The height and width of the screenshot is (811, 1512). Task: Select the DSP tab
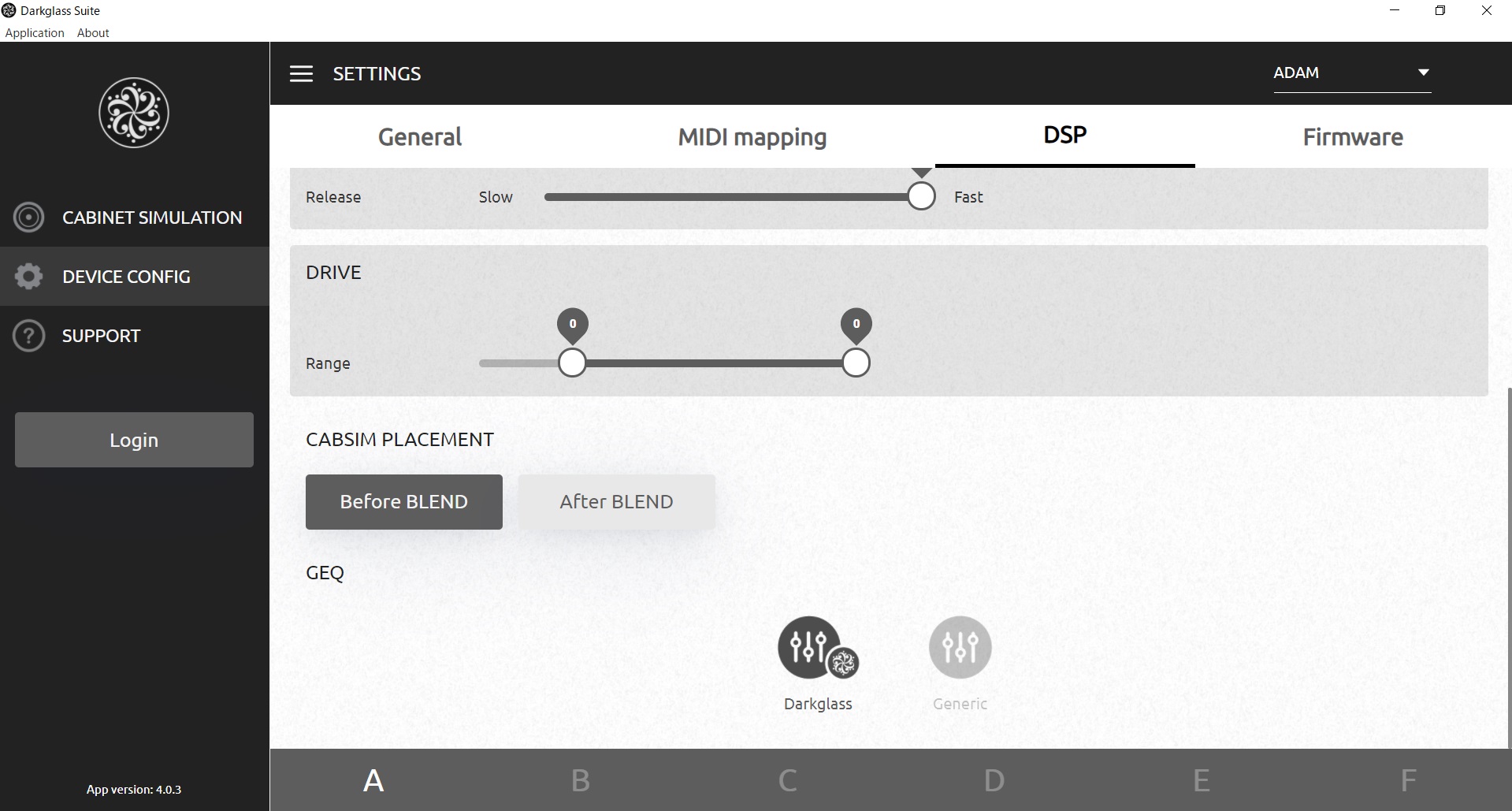[x=1065, y=136]
